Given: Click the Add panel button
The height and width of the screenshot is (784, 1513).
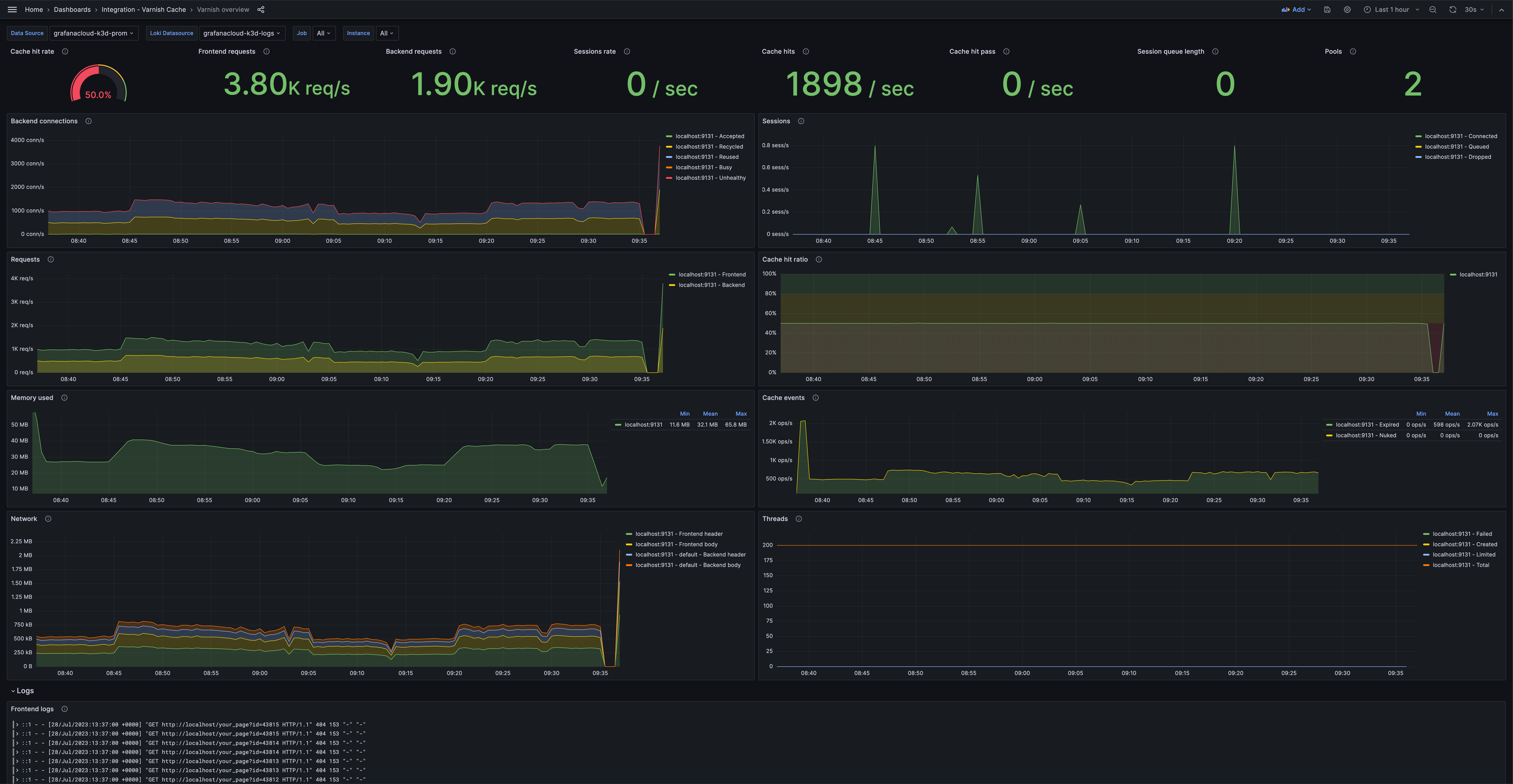Looking at the screenshot, I should [1296, 9].
